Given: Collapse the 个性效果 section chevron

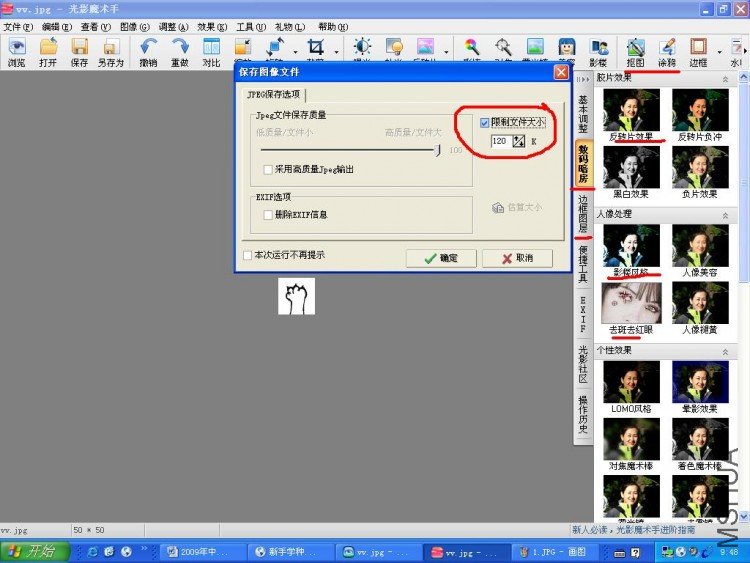Looking at the screenshot, I should [726, 352].
